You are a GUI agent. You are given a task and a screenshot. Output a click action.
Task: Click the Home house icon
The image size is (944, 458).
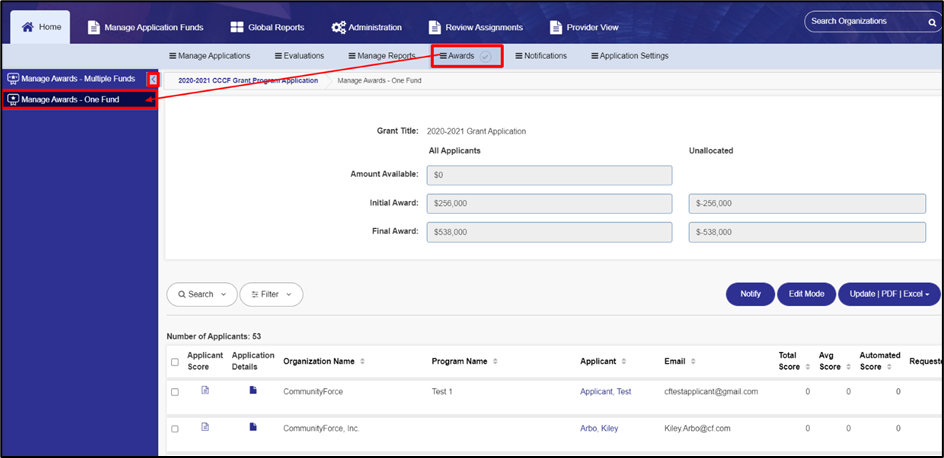(x=28, y=27)
